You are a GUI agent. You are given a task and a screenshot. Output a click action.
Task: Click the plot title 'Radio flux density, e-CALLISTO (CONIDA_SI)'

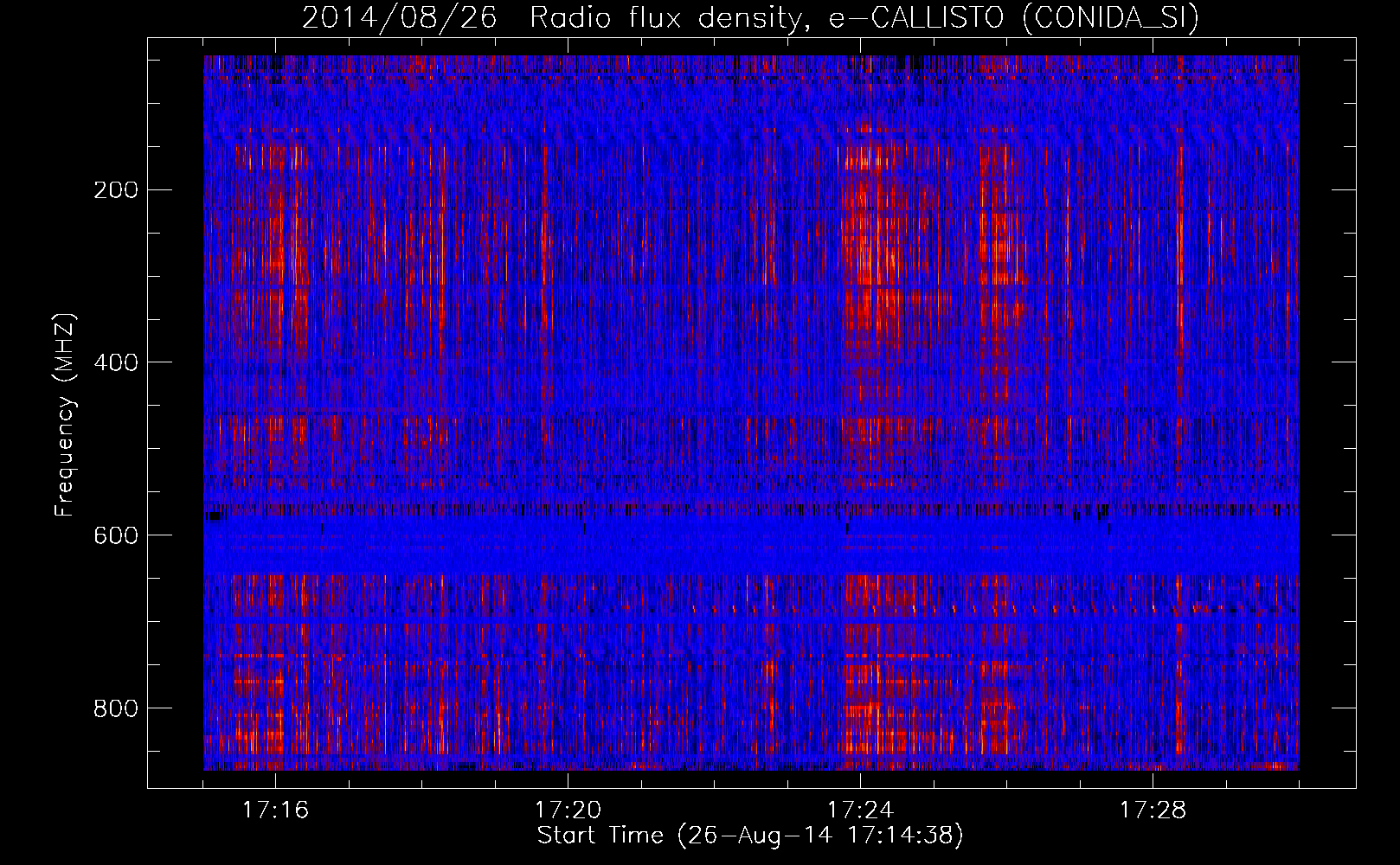[x=864, y=17]
